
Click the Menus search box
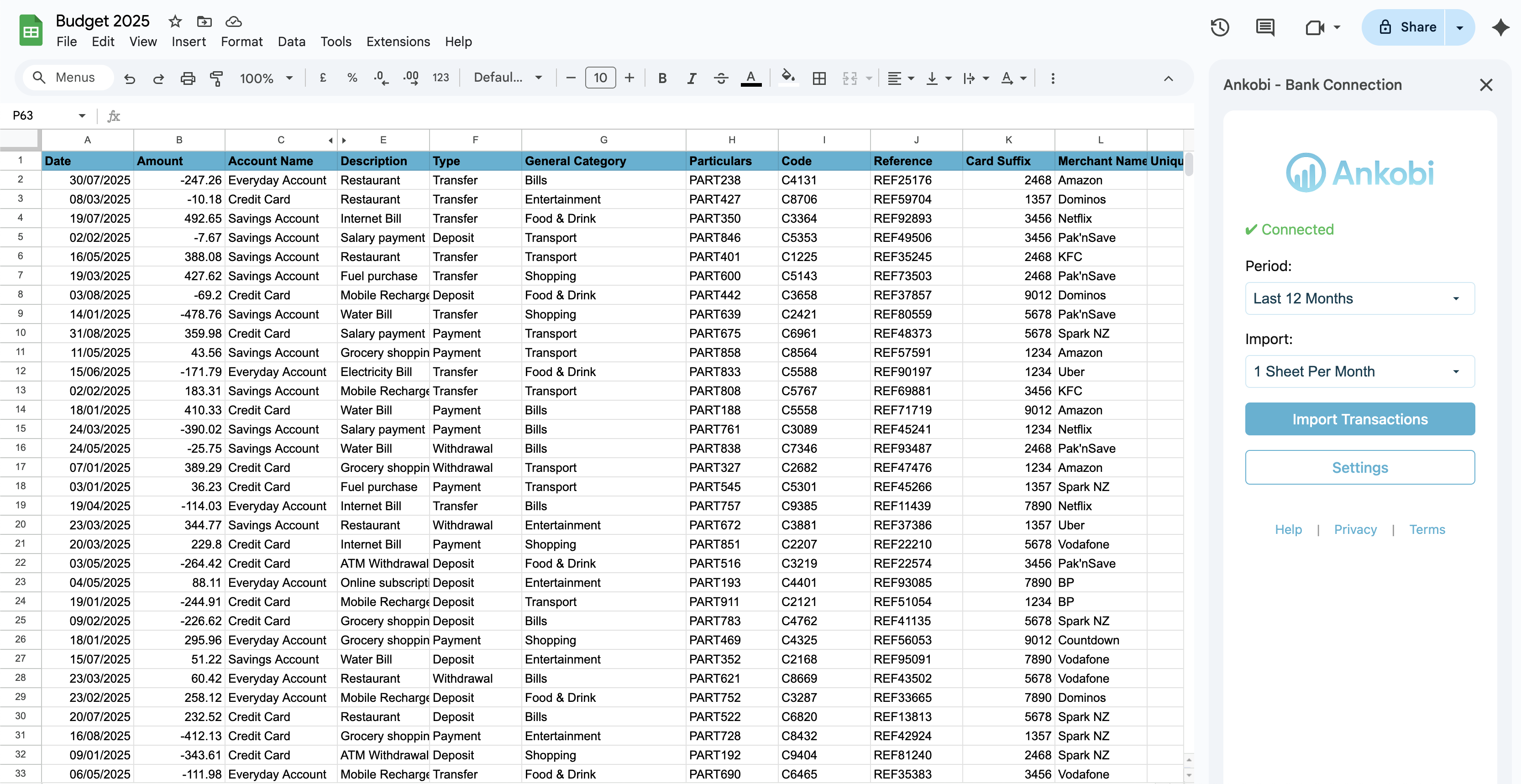(x=68, y=77)
